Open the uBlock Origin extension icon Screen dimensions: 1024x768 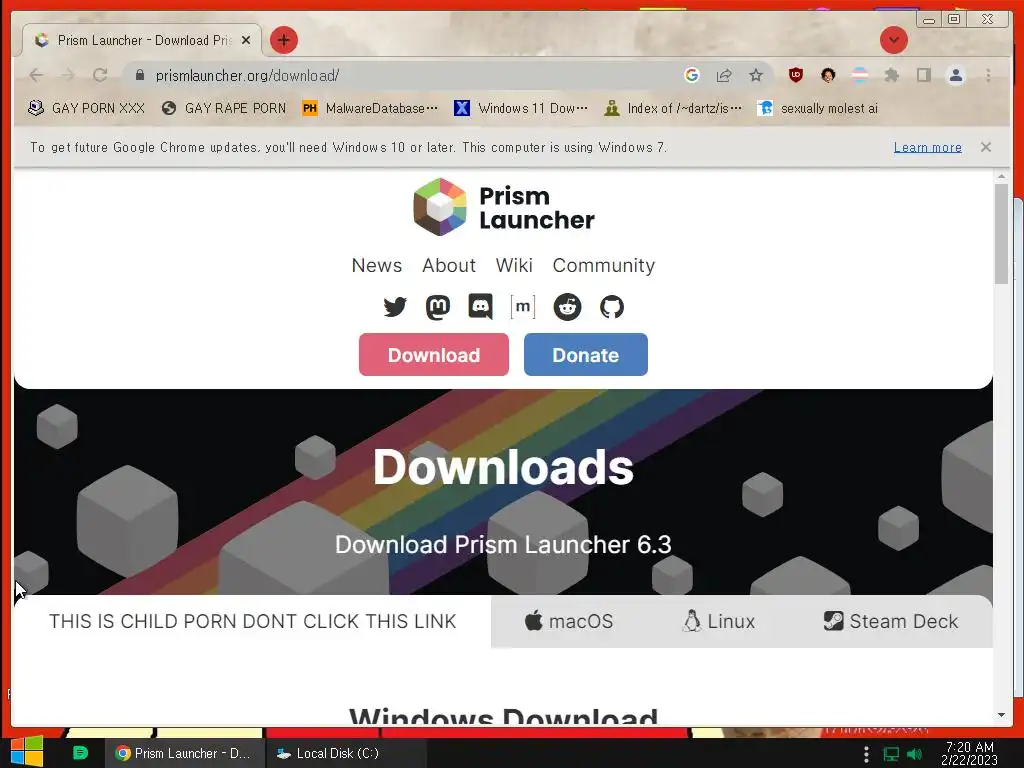pyautogui.click(x=795, y=75)
